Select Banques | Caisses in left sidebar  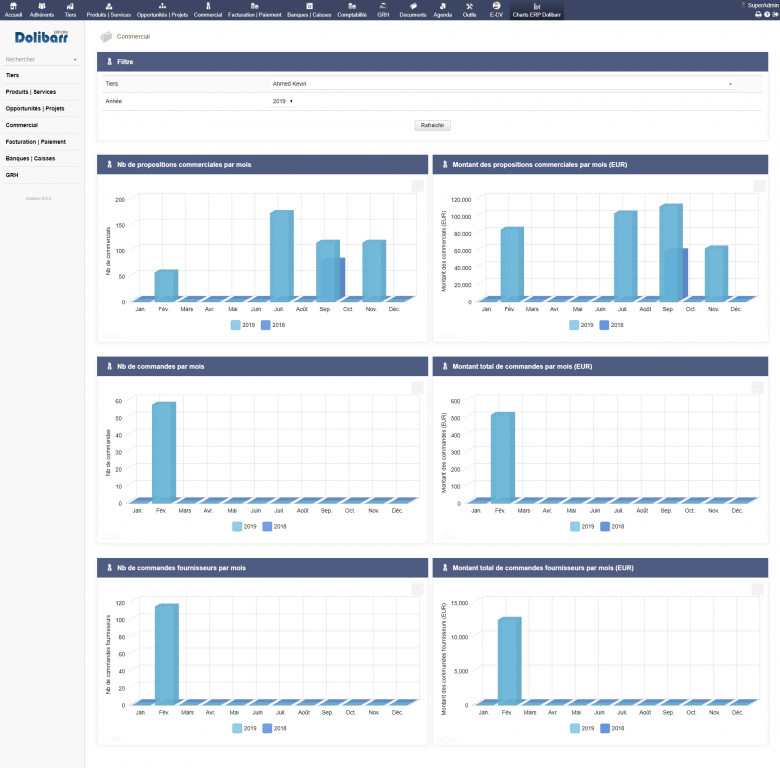(30, 159)
